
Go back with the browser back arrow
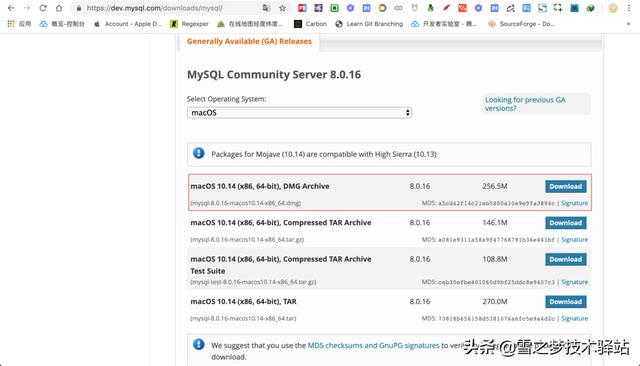(x=11, y=8)
